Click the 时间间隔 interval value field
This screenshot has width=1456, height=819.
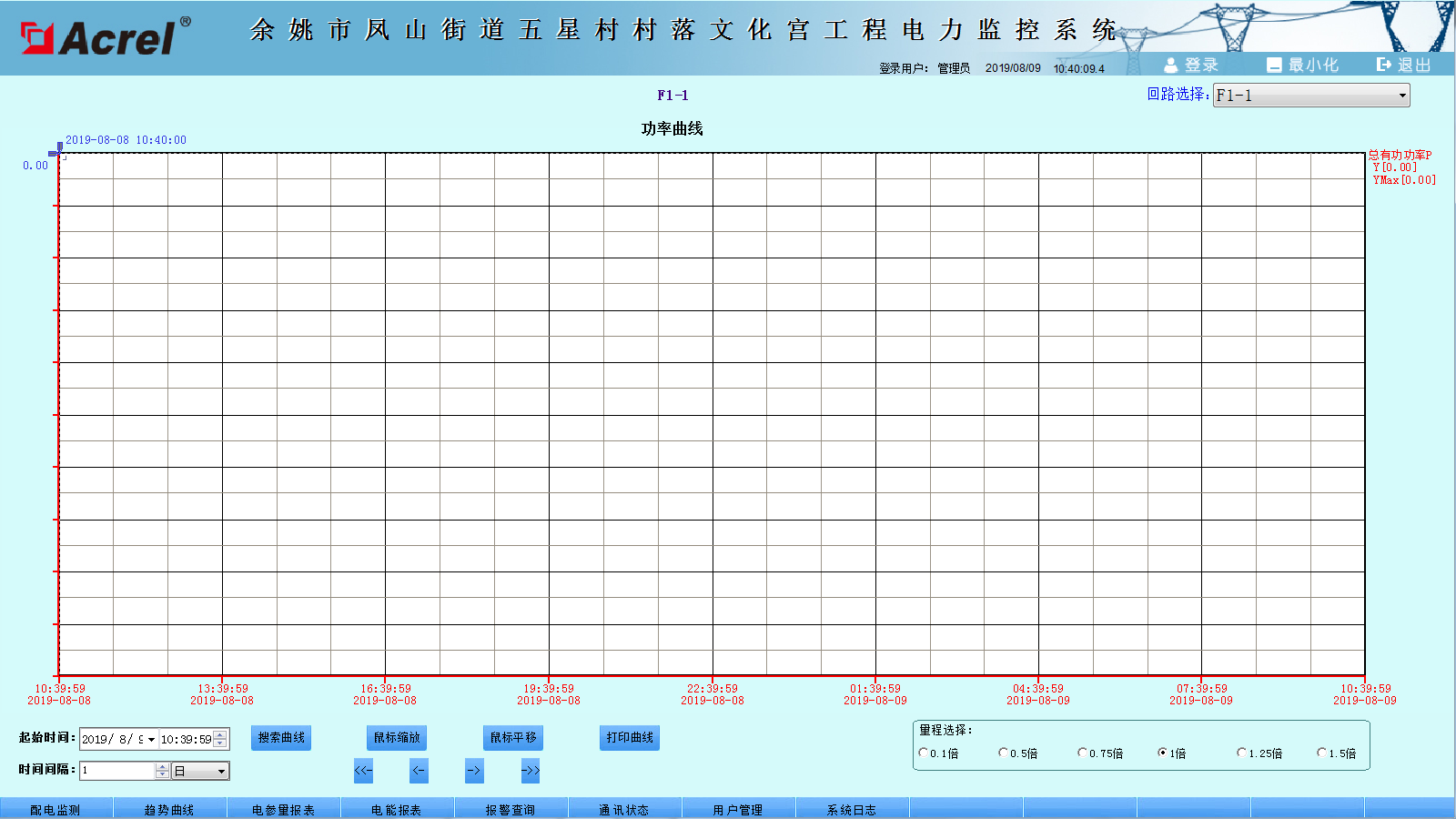117,771
